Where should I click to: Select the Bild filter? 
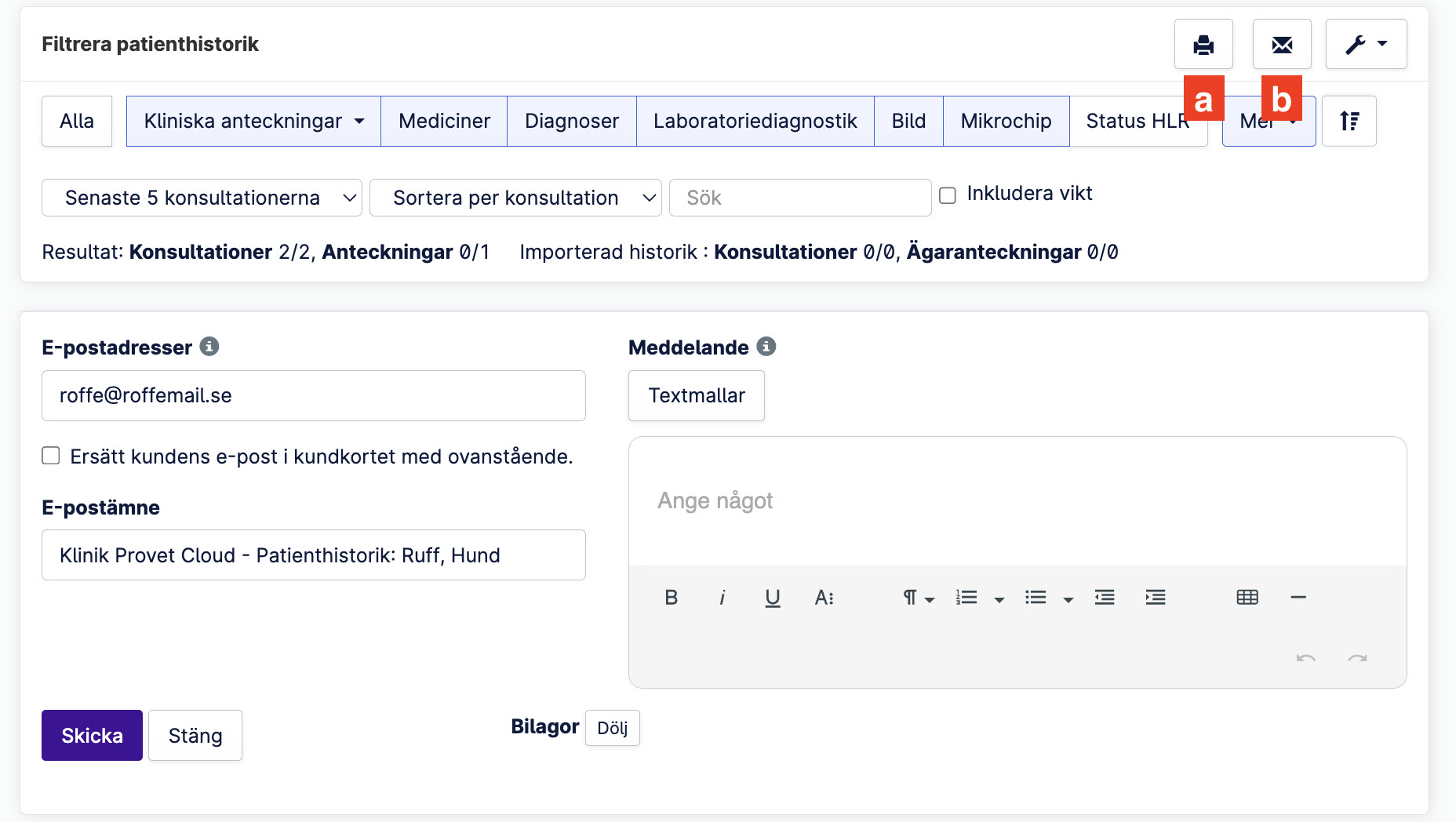click(x=908, y=121)
